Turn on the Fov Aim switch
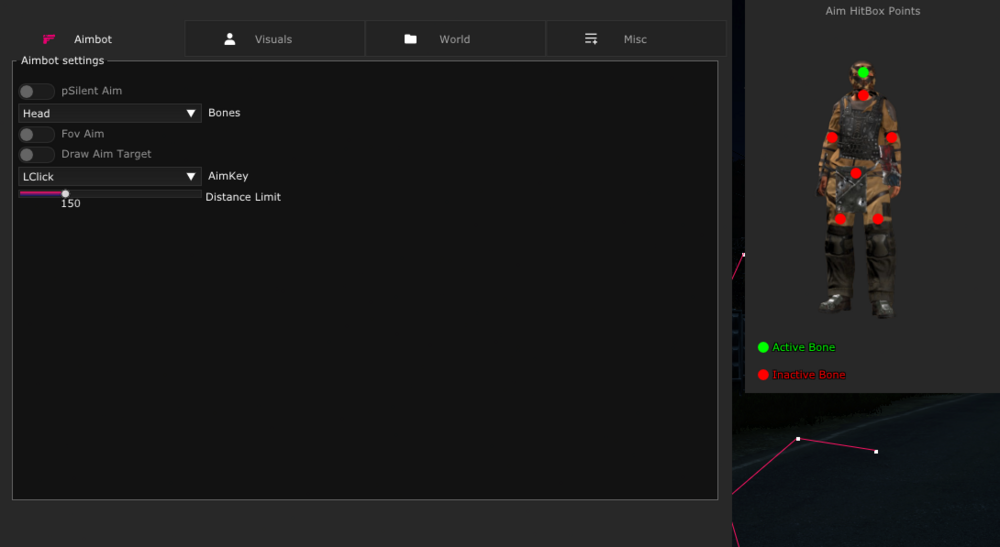 click(36, 135)
